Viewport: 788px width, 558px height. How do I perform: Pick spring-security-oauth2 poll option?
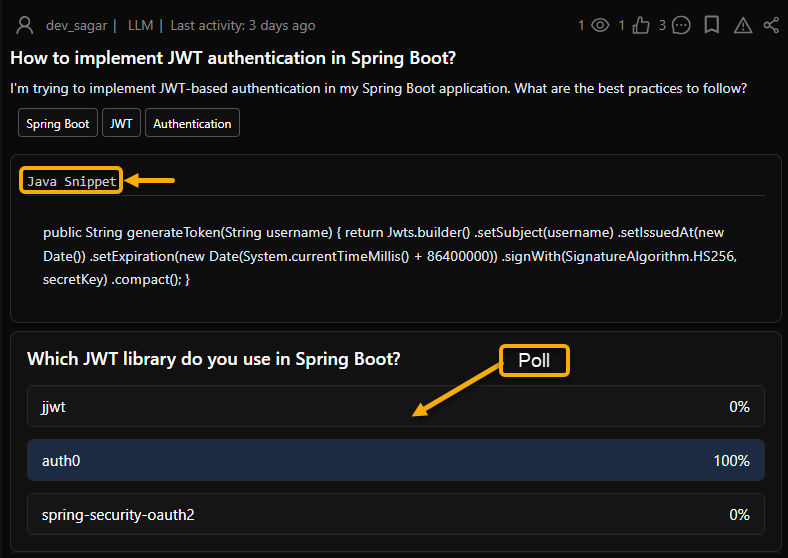coord(395,515)
